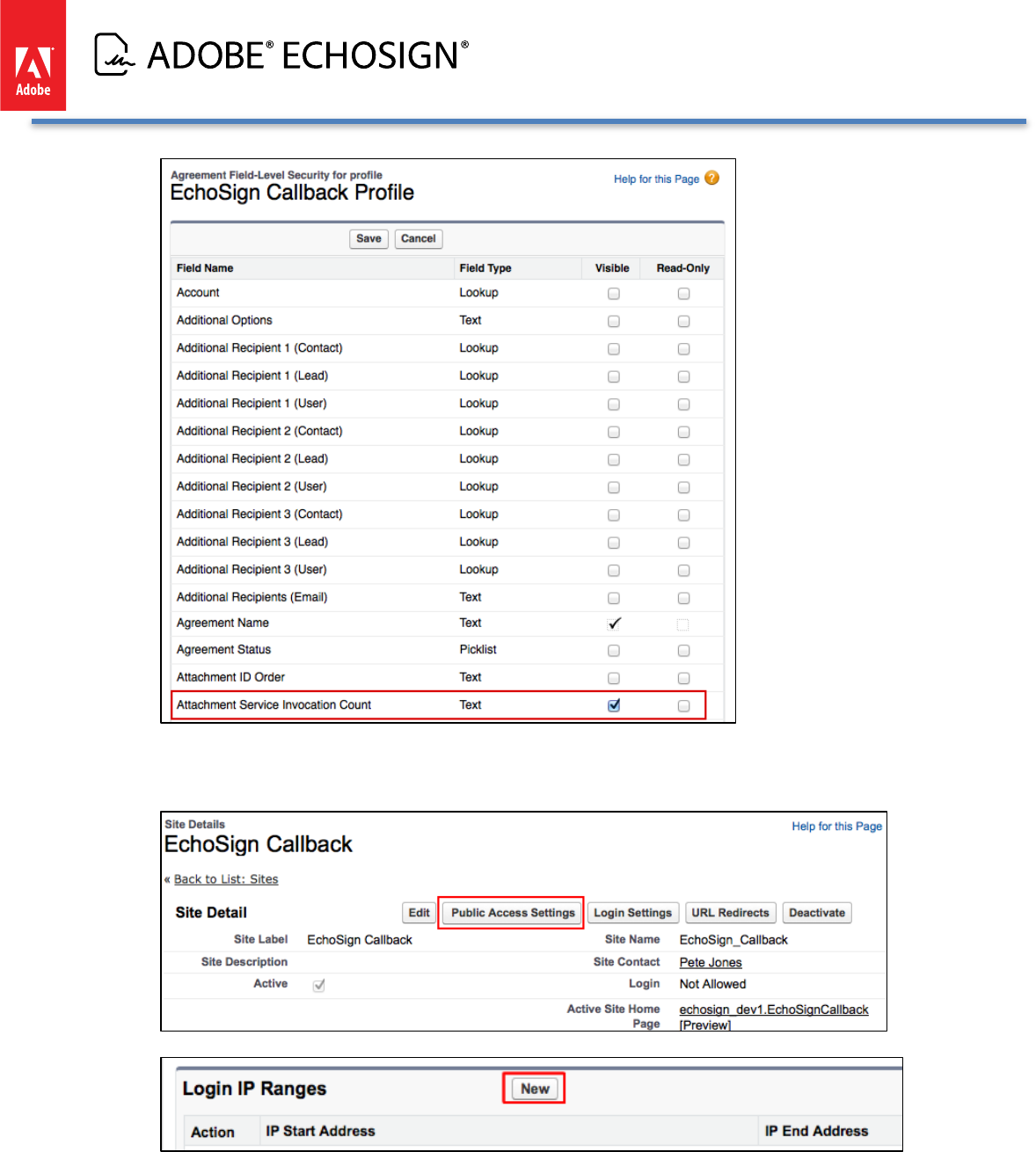
Task: Select EchoSign_Callback site name value
Action: tap(733, 940)
